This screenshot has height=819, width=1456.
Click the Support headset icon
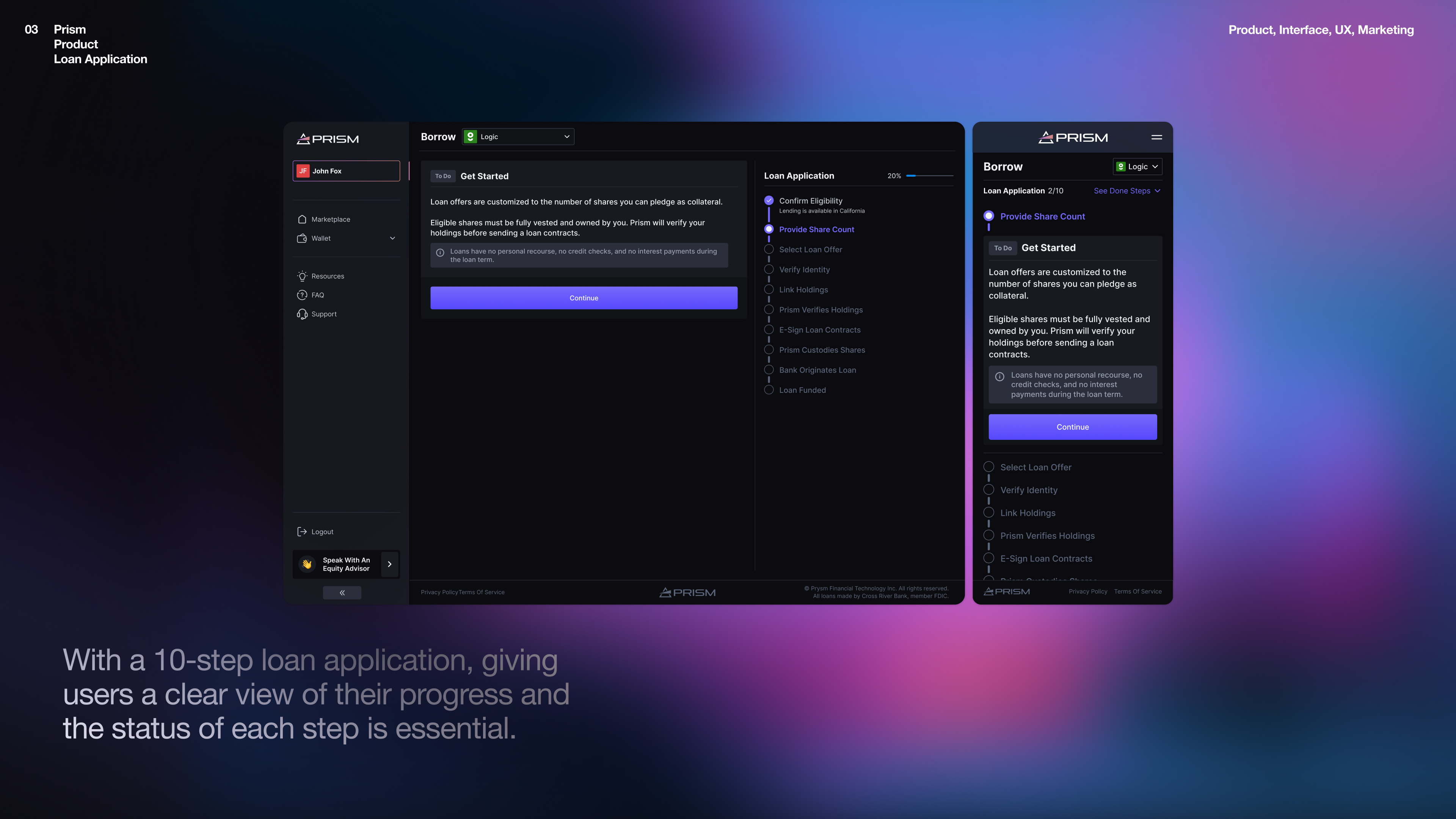[x=302, y=314]
